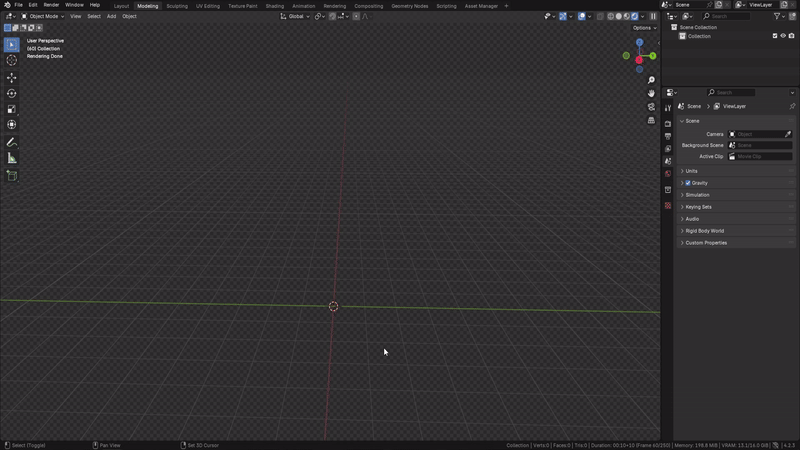Switch to solid viewport shading
Image resolution: width=800 pixels, height=450 pixels.
coord(619,16)
